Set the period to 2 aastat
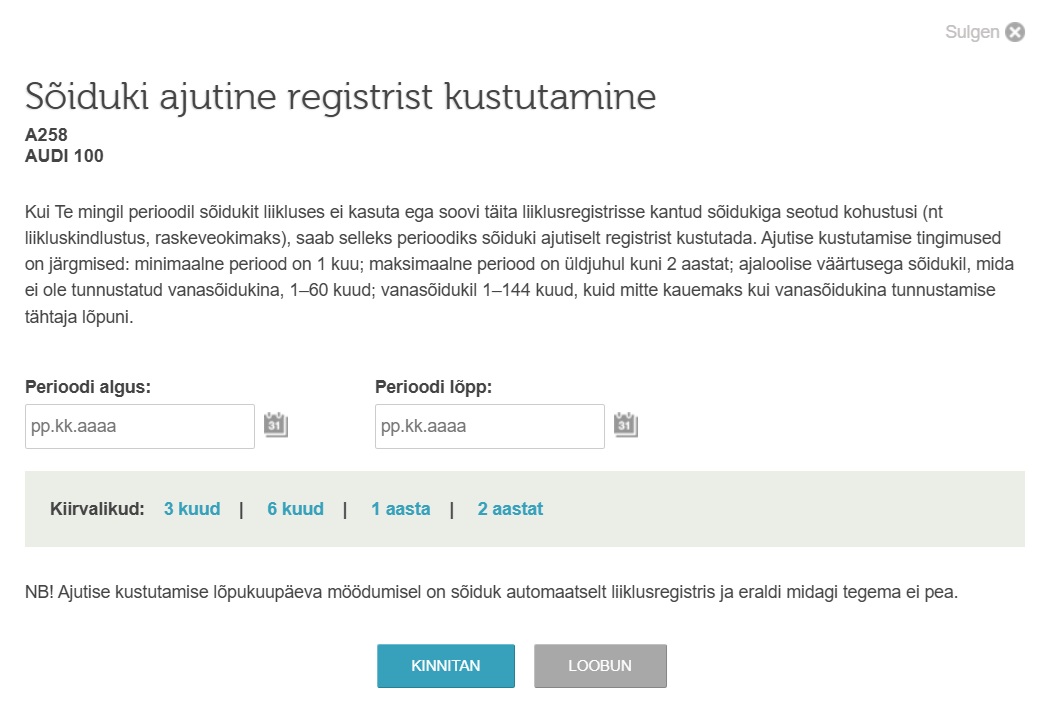This screenshot has width=1056, height=719. pyautogui.click(x=510, y=509)
